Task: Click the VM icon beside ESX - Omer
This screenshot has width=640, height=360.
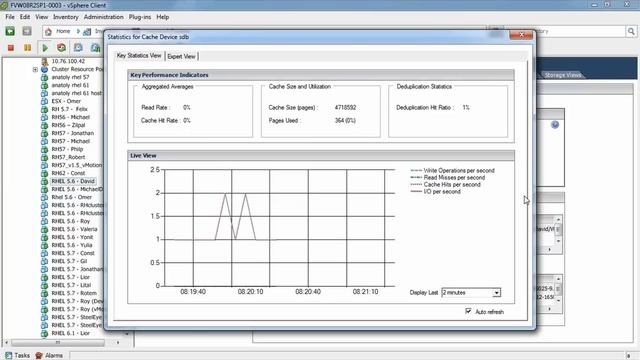Action: coord(44,101)
